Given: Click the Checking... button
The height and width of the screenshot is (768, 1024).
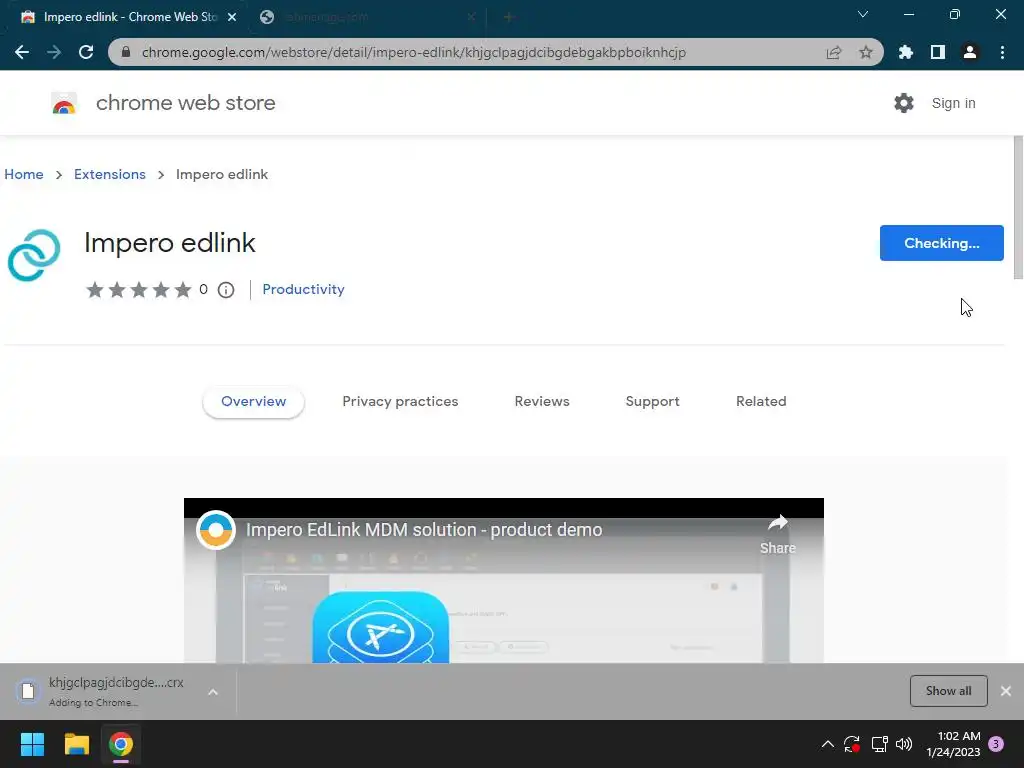Looking at the screenshot, I should (x=941, y=243).
